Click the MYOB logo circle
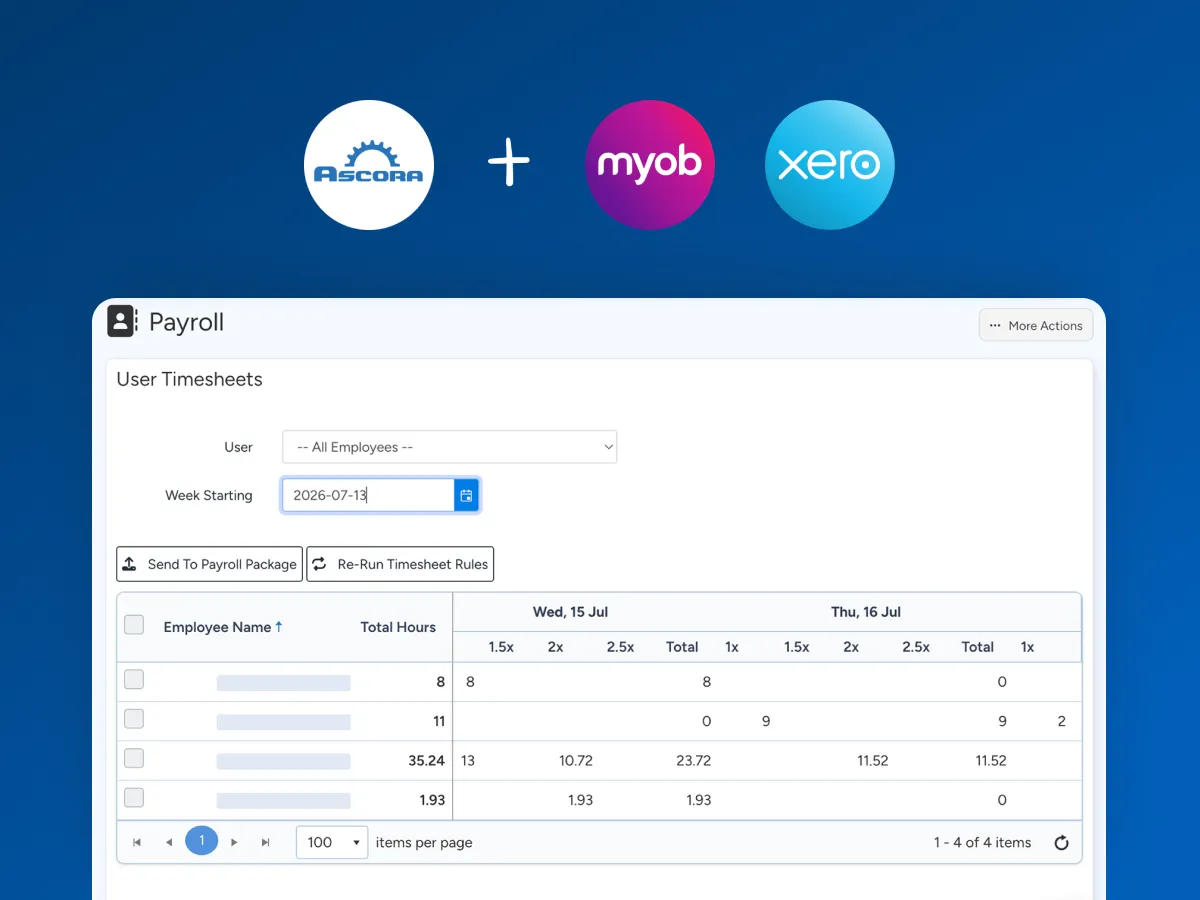1200x900 pixels. click(x=650, y=165)
